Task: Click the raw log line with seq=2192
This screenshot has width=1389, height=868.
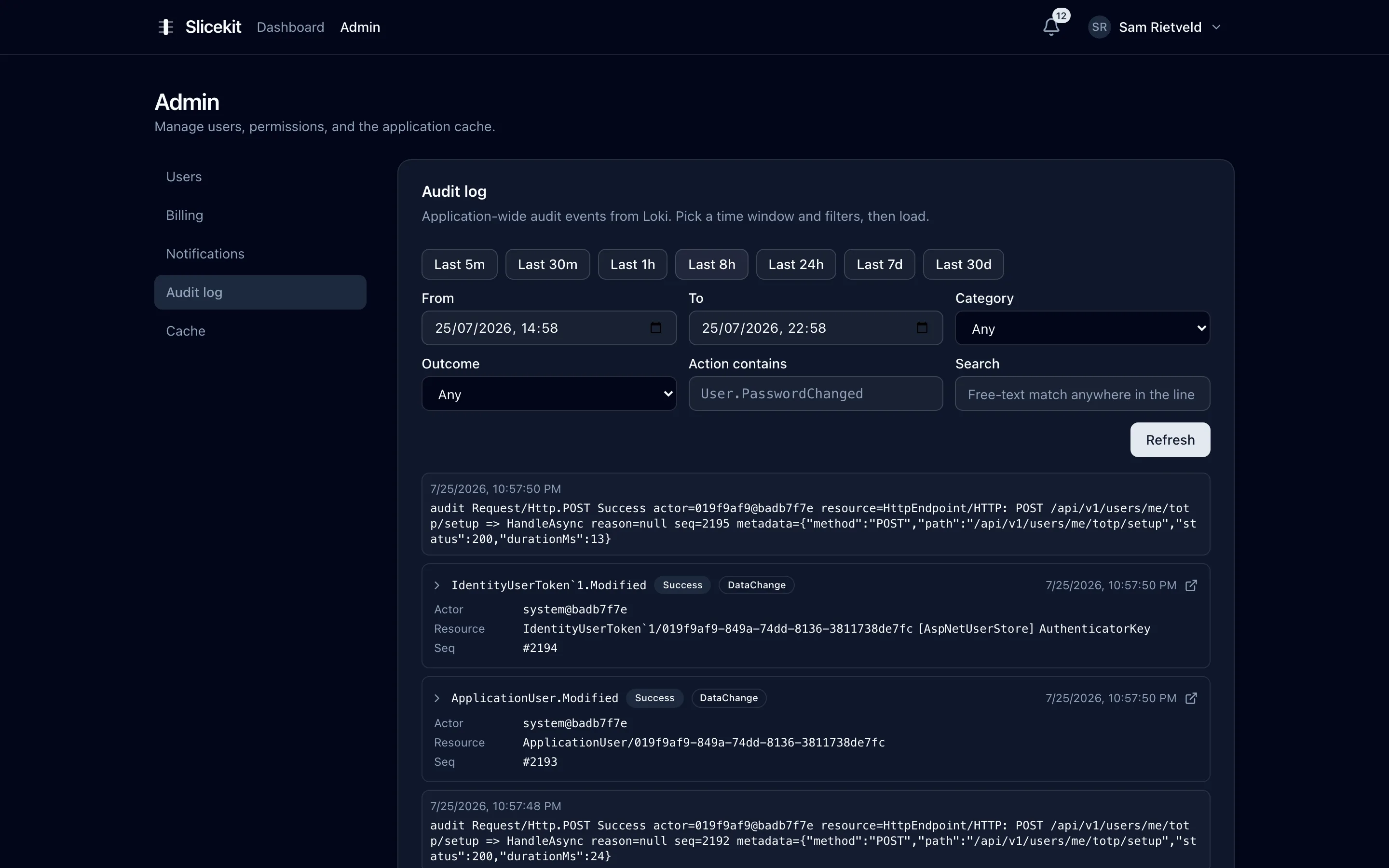Action: coord(813,841)
